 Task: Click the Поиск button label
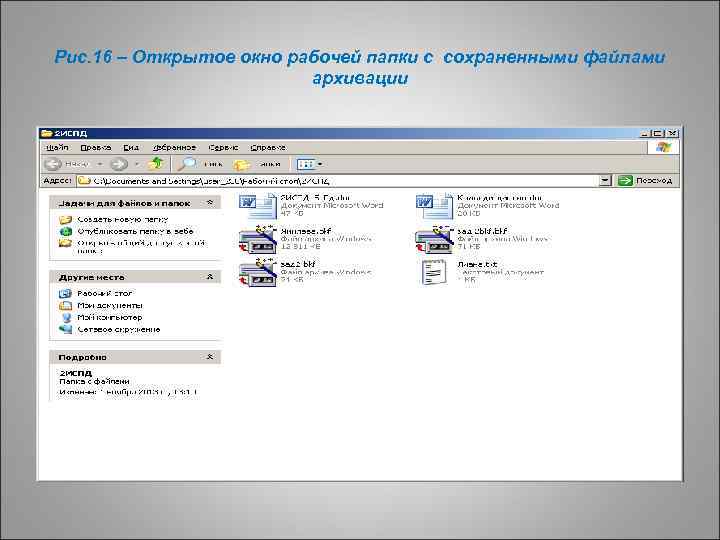[x=214, y=164]
